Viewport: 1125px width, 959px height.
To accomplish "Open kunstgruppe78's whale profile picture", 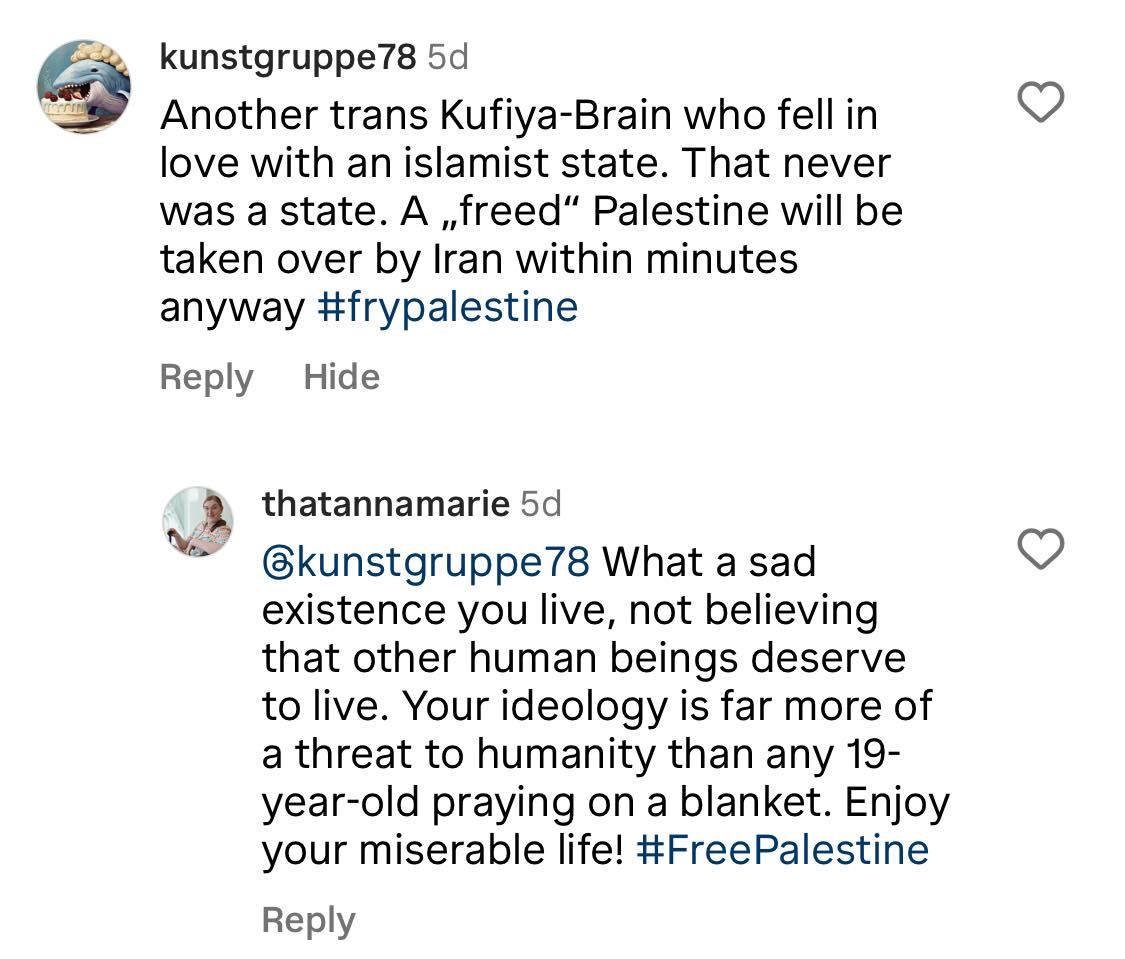I will tap(84, 87).
